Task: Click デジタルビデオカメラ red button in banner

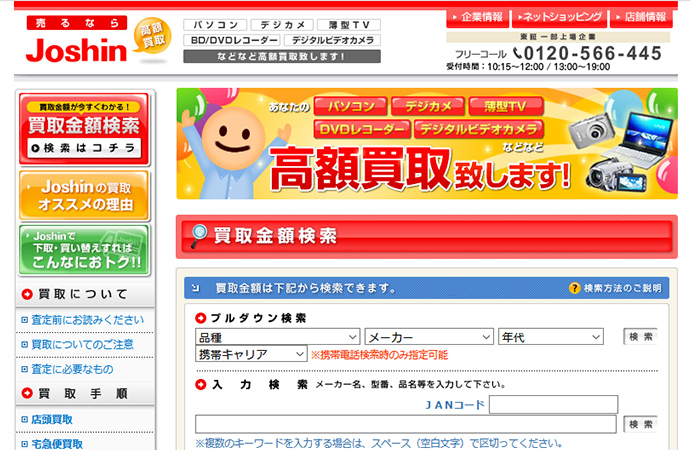Action: [479, 129]
